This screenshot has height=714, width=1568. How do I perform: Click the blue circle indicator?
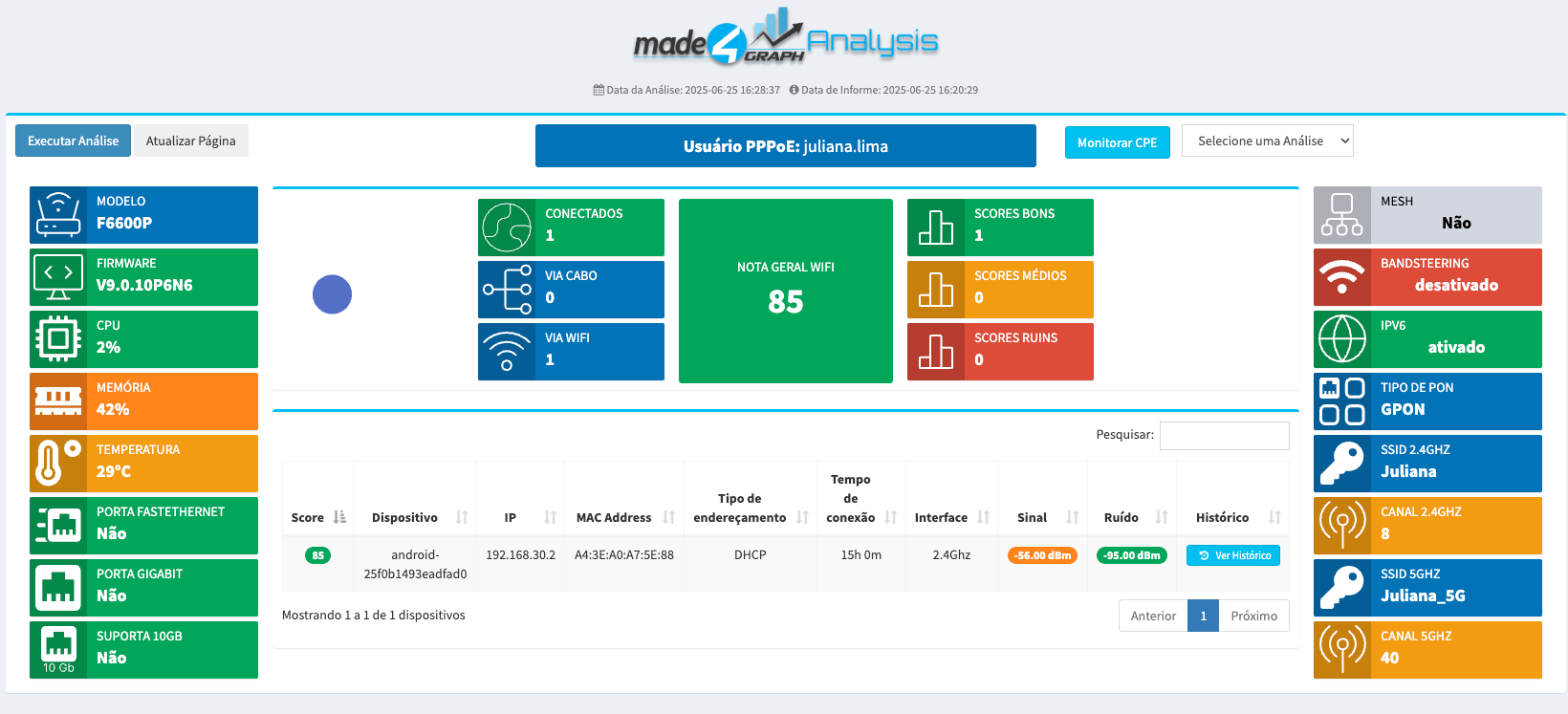(332, 294)
